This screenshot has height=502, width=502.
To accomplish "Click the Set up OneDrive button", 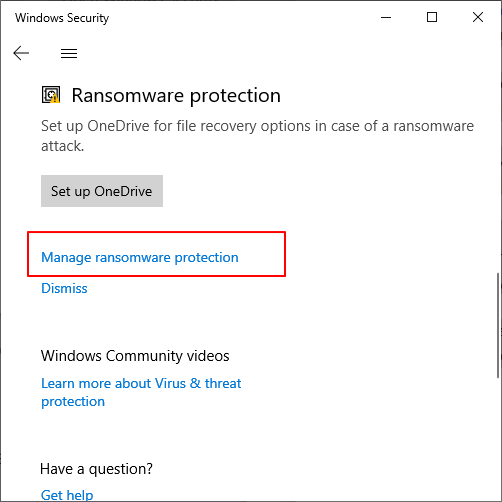I will [x=102, y=191].
